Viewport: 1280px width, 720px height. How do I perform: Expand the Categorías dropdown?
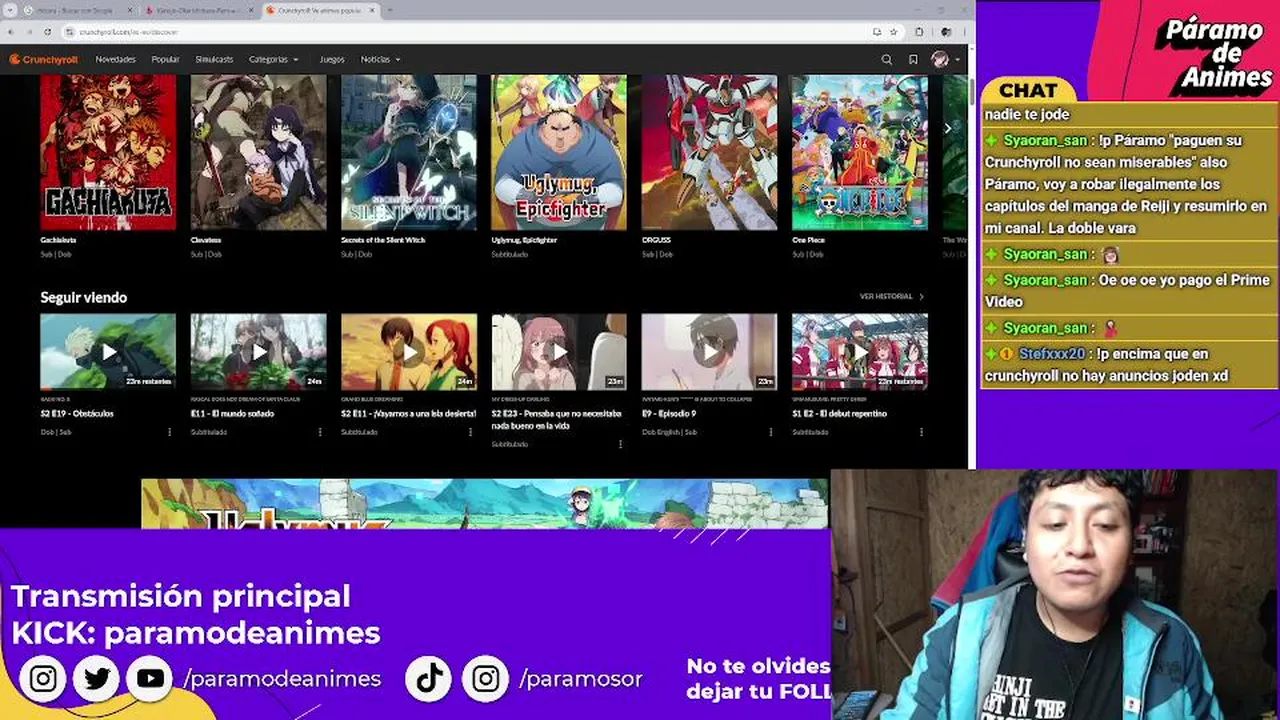(273, 59)
